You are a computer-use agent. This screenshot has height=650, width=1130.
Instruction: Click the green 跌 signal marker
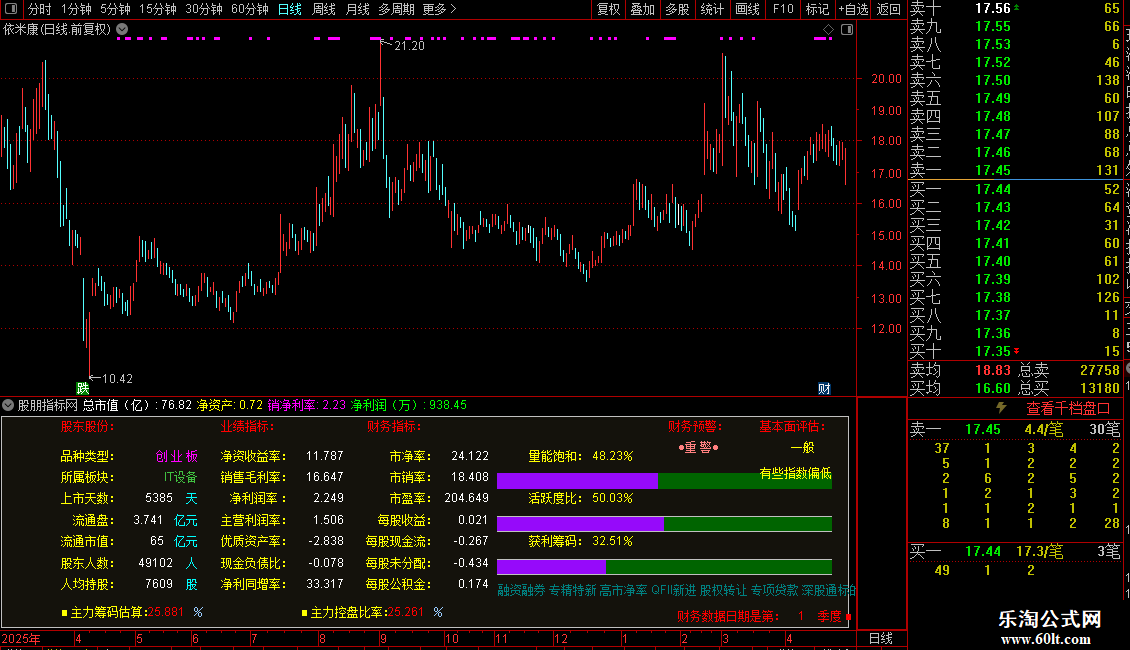[x=83, y=388]
